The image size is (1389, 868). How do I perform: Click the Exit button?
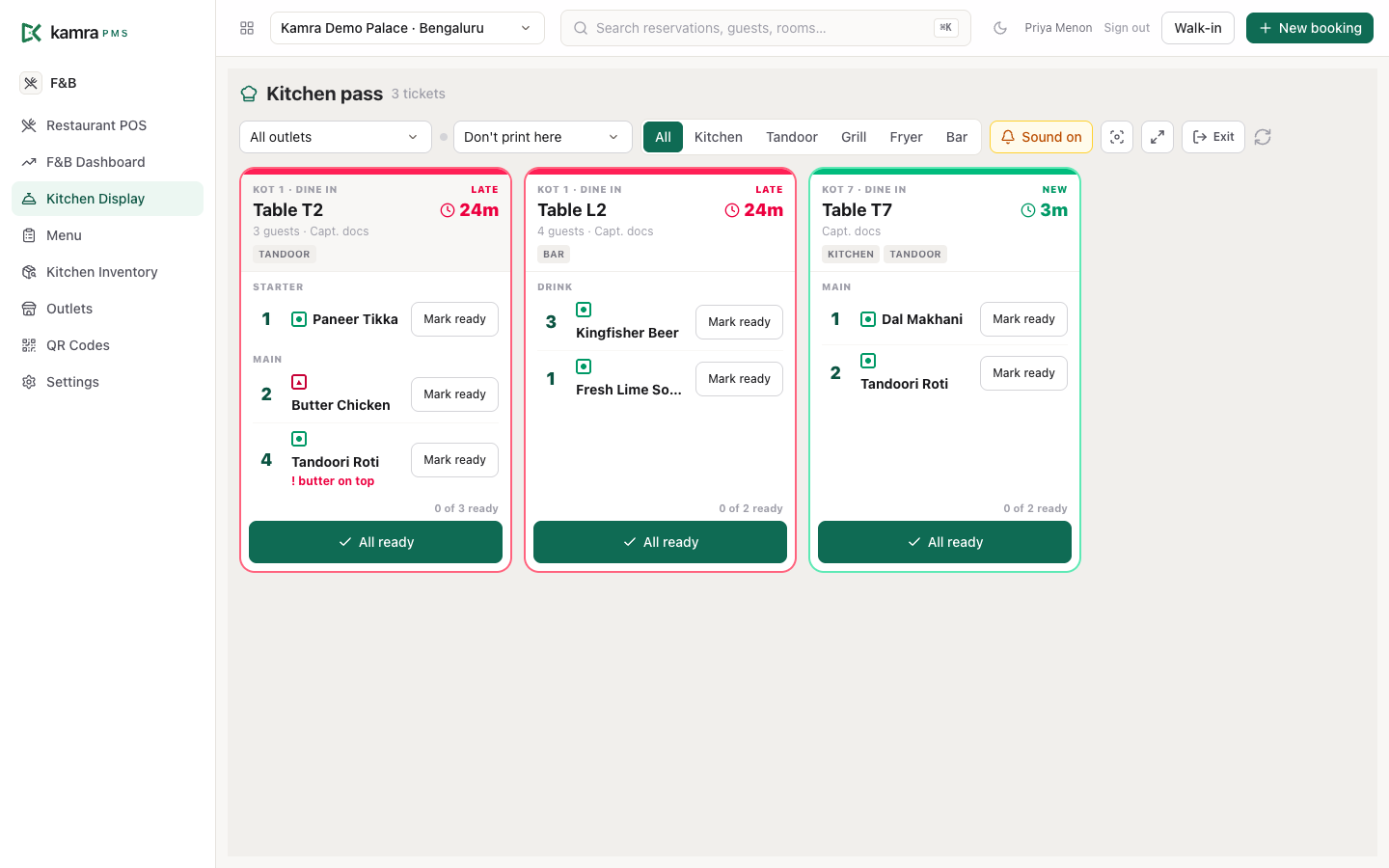[1213, 137]
